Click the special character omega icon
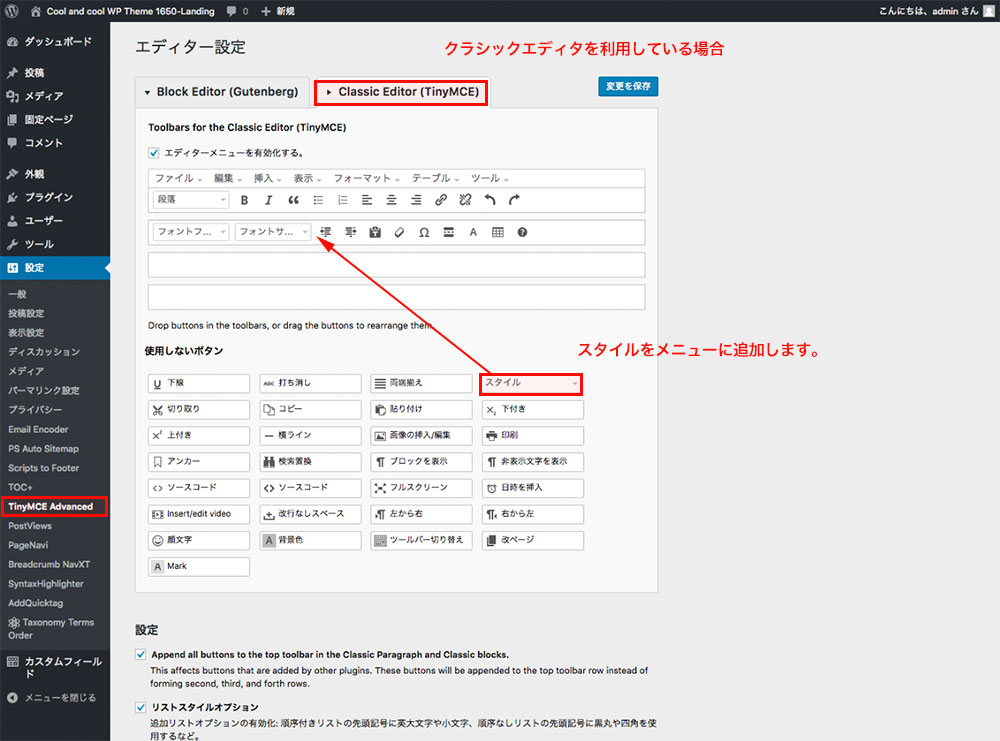 (424, 232)
